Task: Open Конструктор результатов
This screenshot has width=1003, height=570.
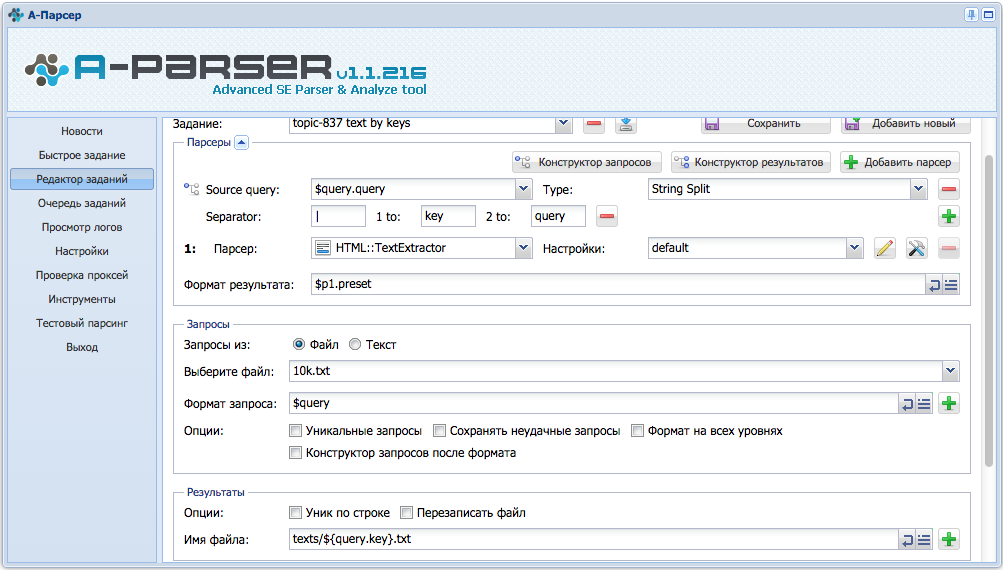Action: coord(751,162)
